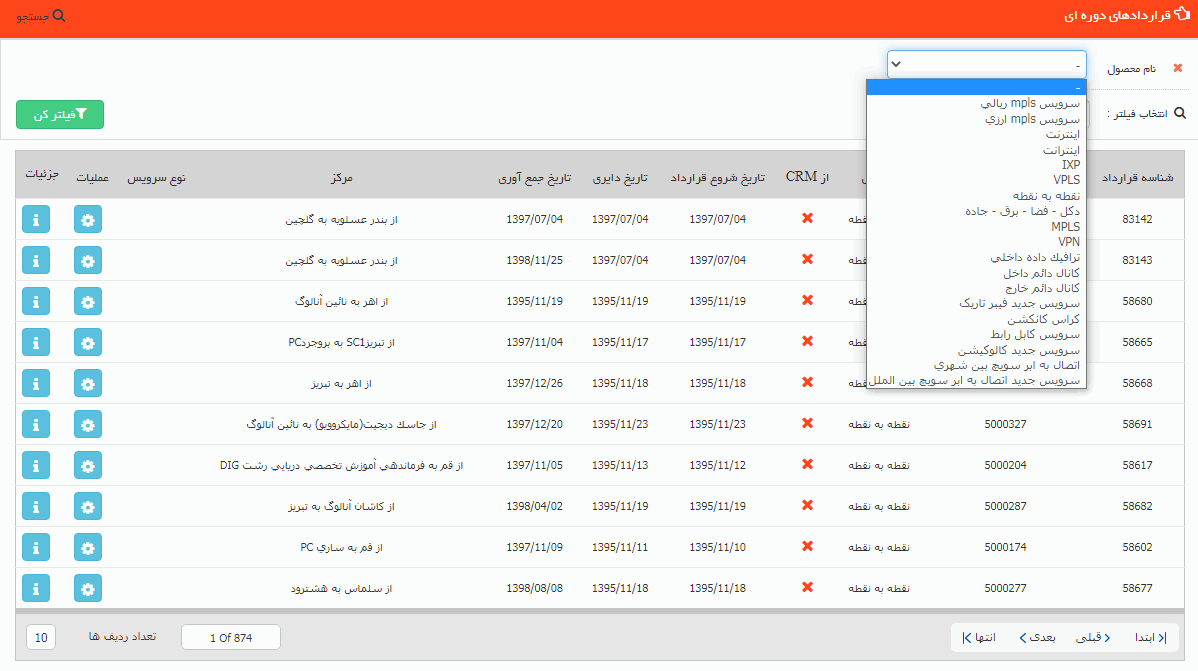Sort by شناسه قرارداد column header

1137,177
